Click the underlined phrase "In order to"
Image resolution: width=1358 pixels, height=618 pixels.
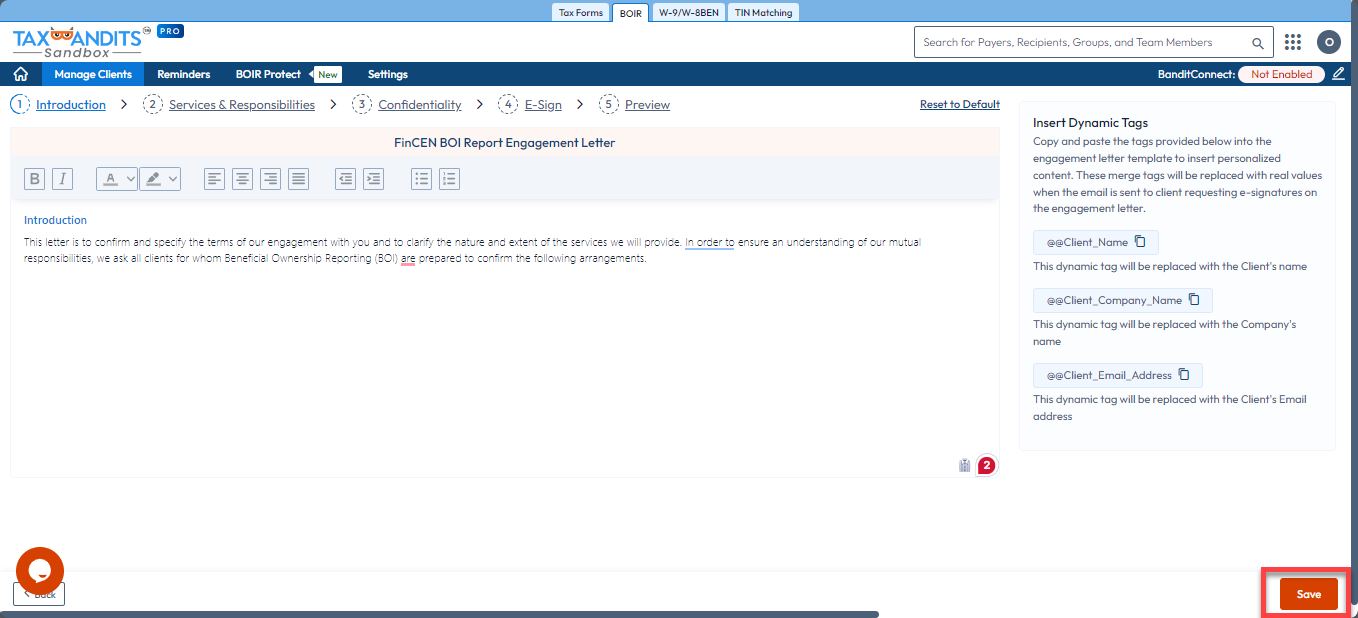pyautogui.click(x=710, y=242)
